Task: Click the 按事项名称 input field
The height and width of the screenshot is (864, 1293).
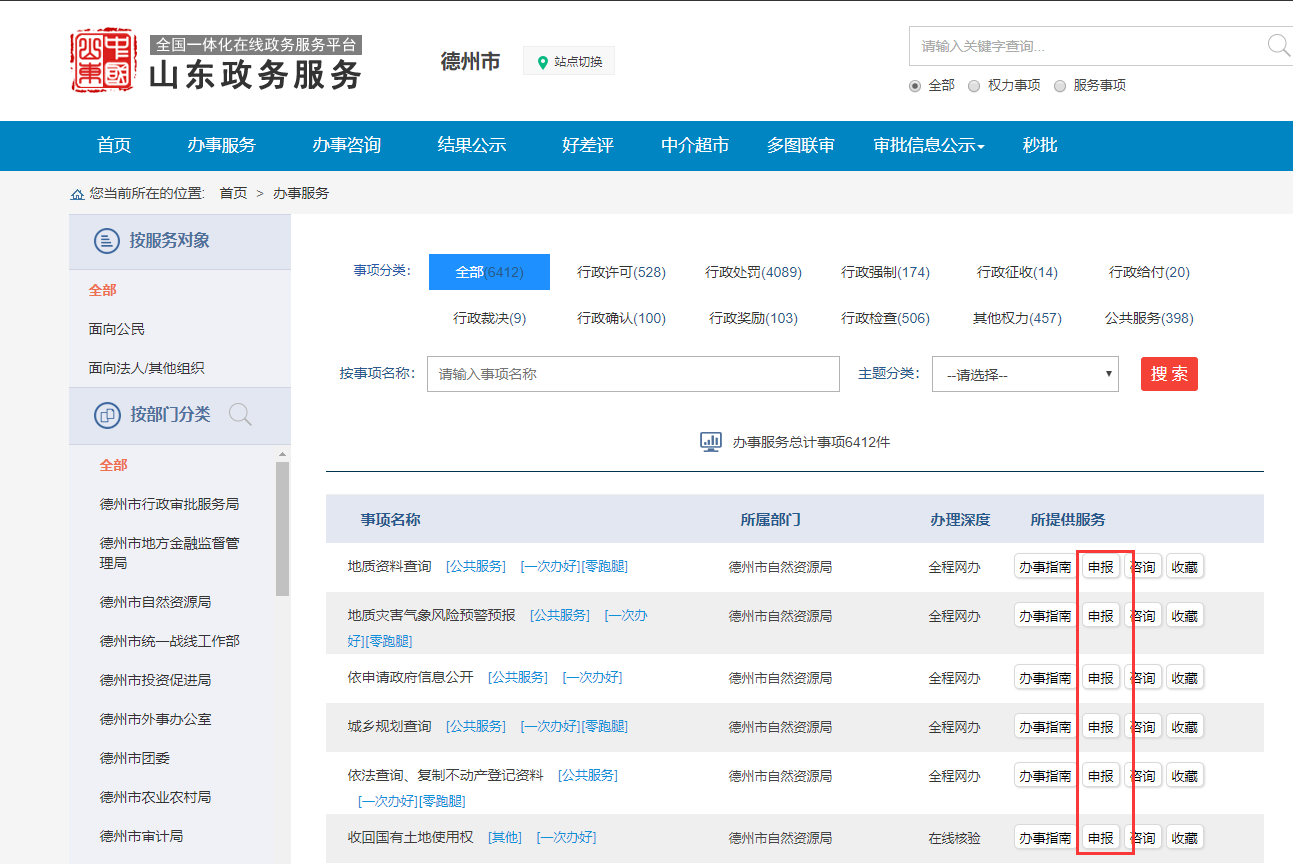Action: point(633,374)
